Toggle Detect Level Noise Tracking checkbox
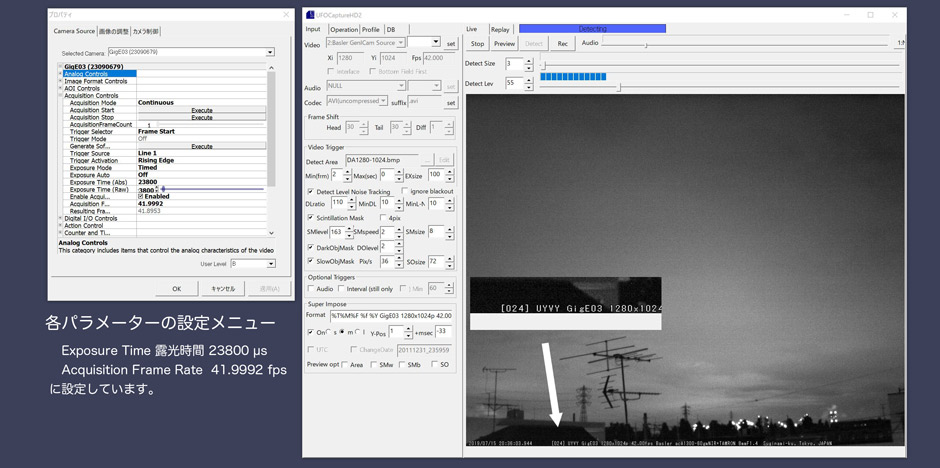The image size is (940, 468). point(310,191)
